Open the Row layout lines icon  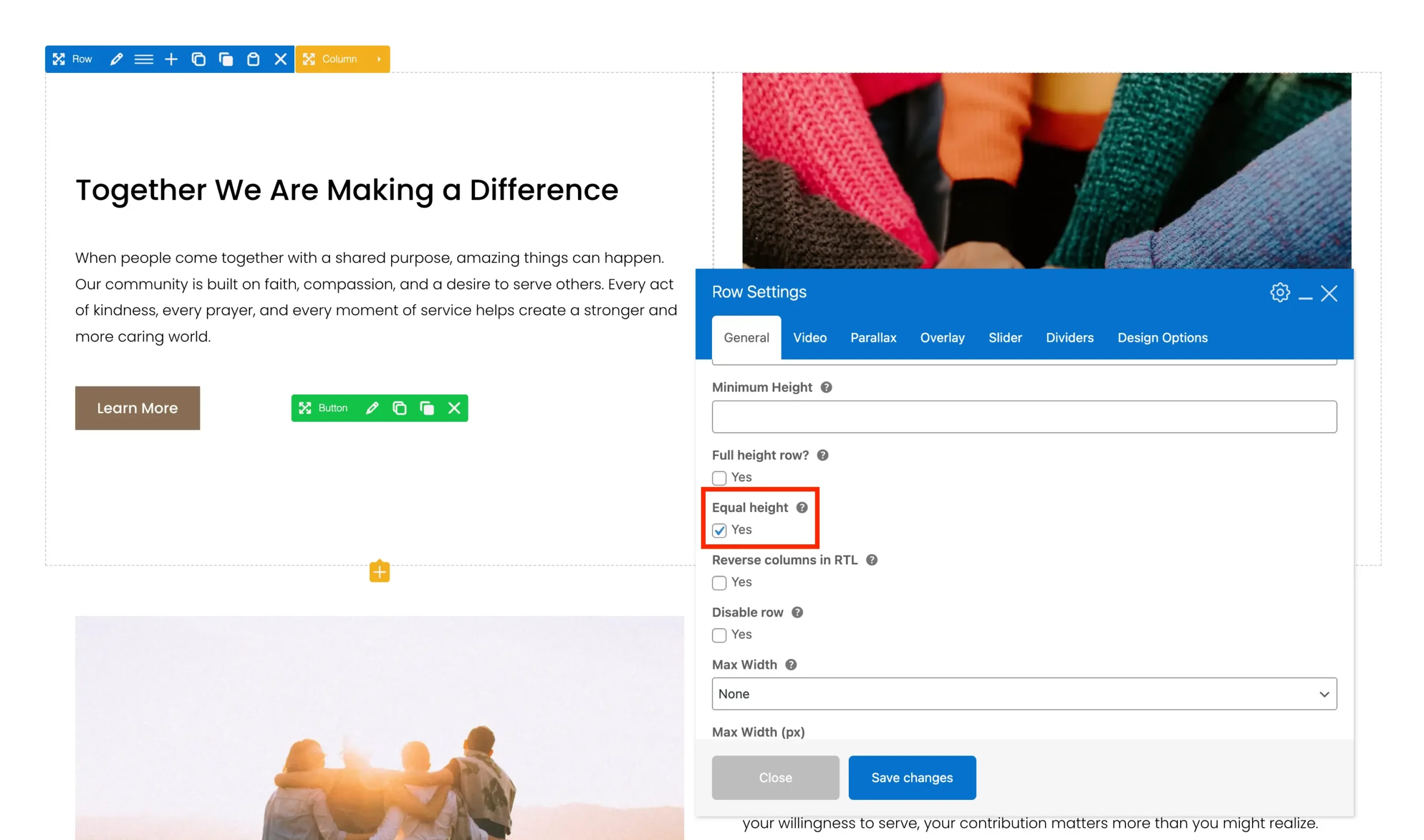click(x=144, y=59)
